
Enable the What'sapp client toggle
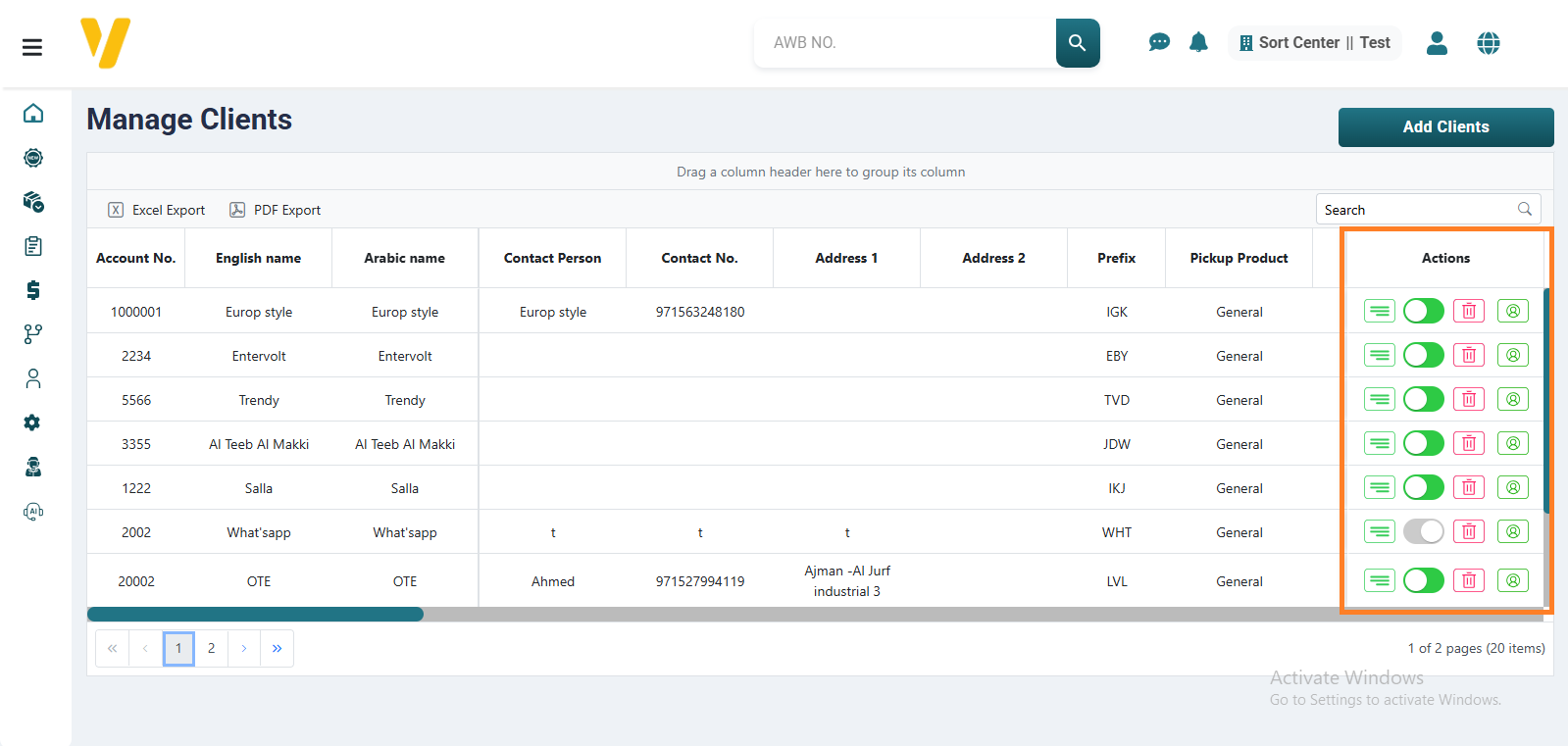pyautogui.click(x=1423, y=531)
